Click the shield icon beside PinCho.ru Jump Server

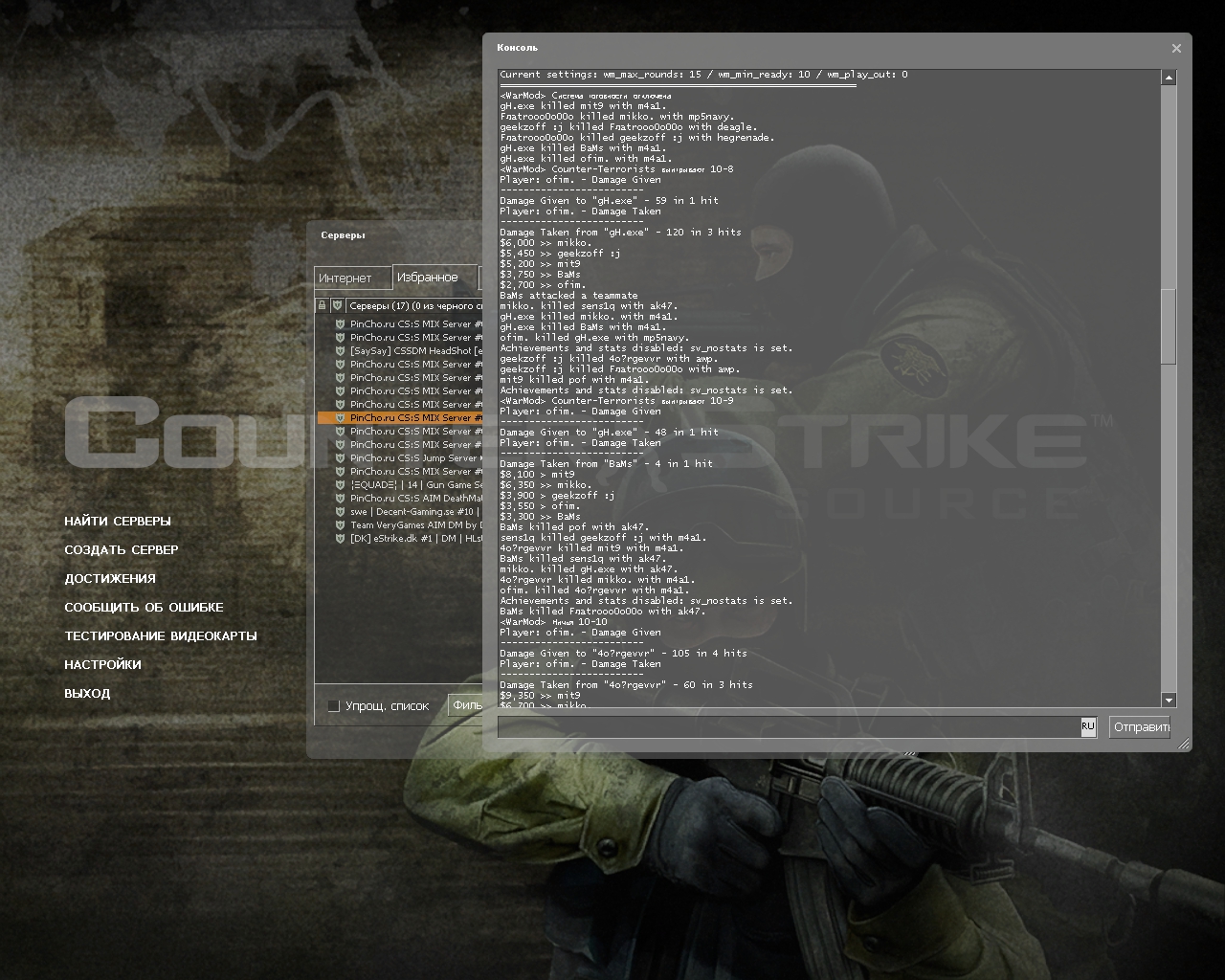pos(340,458)
